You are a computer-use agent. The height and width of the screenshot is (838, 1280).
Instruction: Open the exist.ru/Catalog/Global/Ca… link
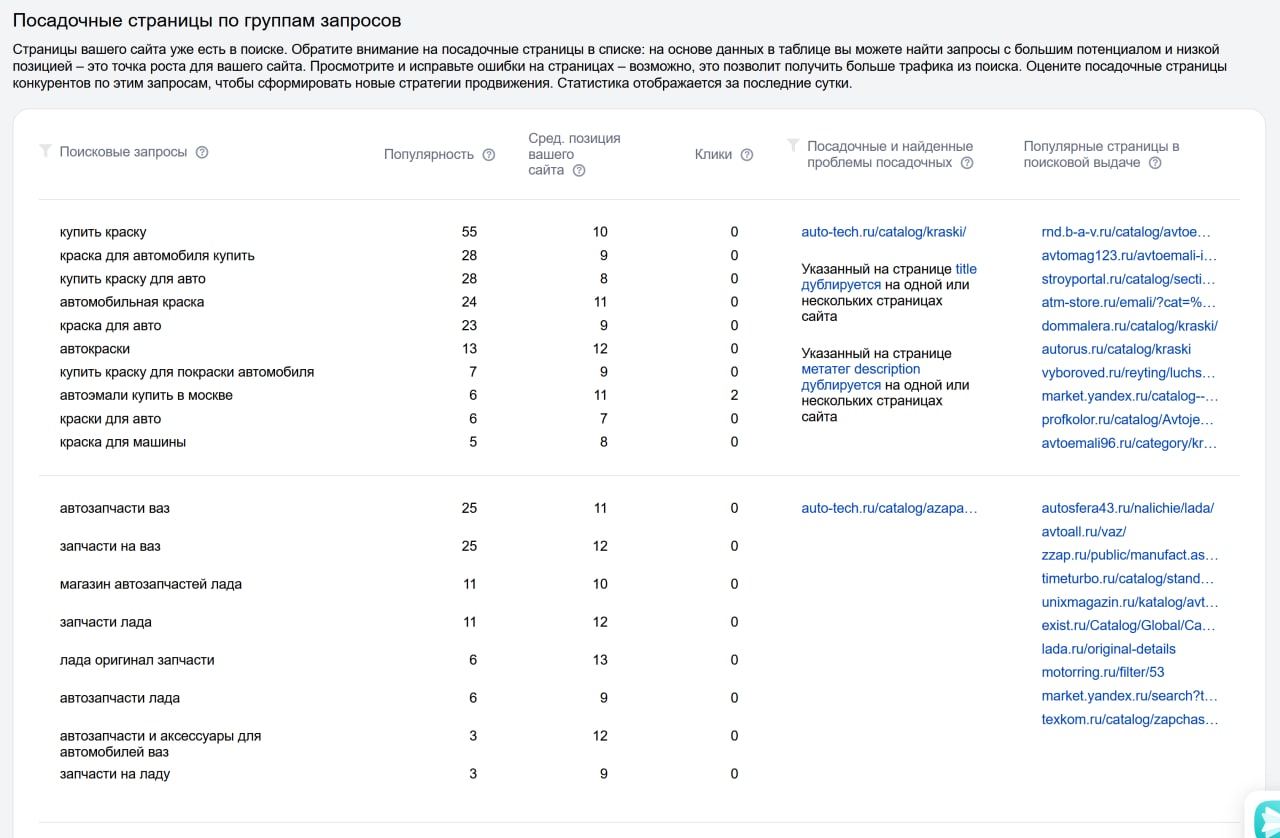[x=1128, y=625]
